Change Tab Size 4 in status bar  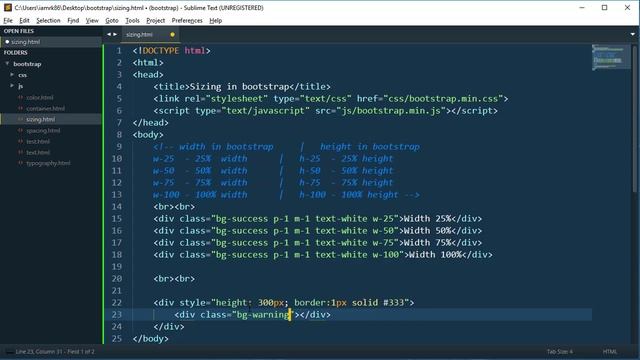[560, 352]
